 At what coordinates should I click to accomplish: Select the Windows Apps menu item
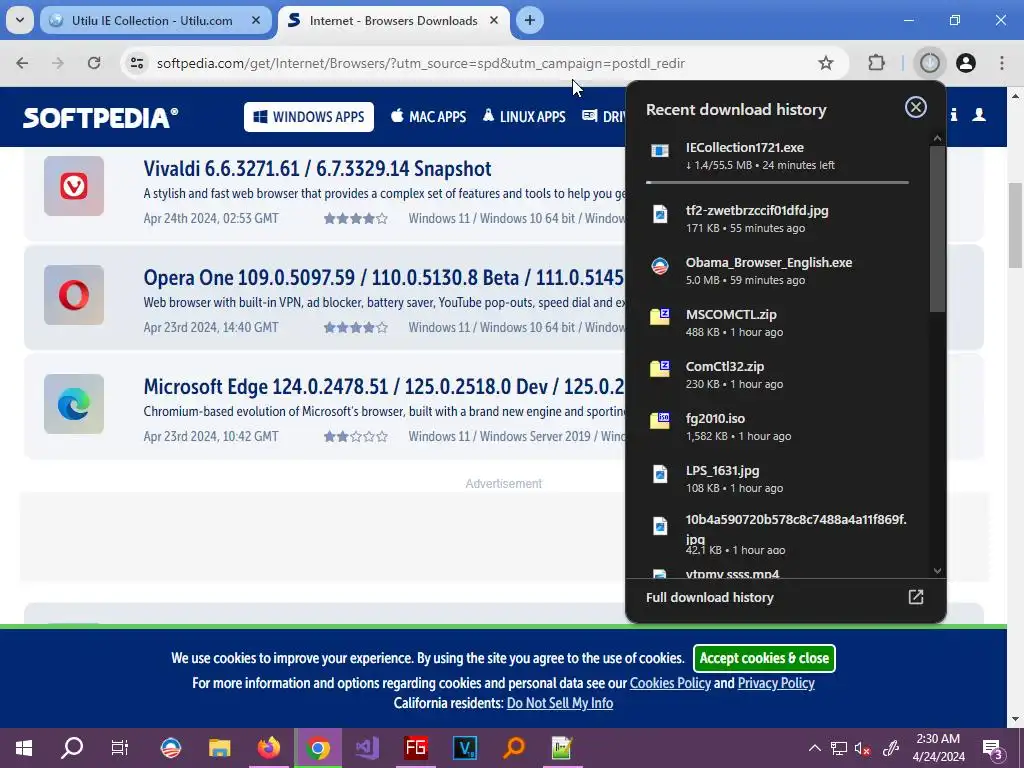(x=309, y=117)
